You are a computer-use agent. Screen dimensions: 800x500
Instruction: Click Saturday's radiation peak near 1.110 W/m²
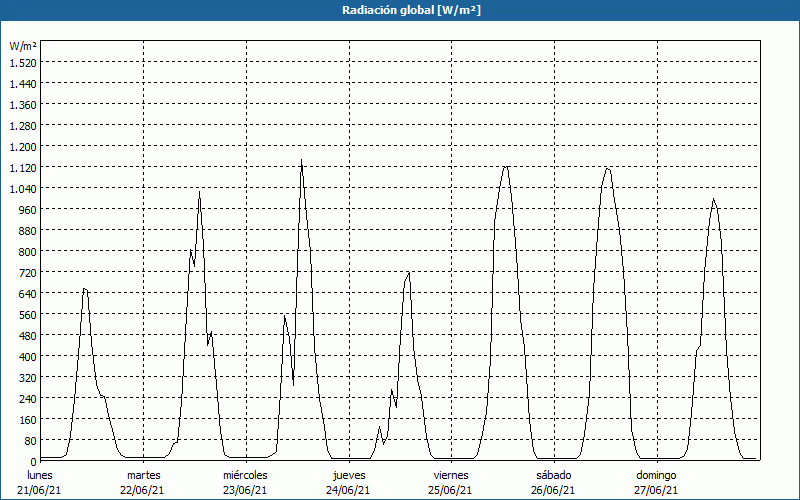tap(608, 168)
